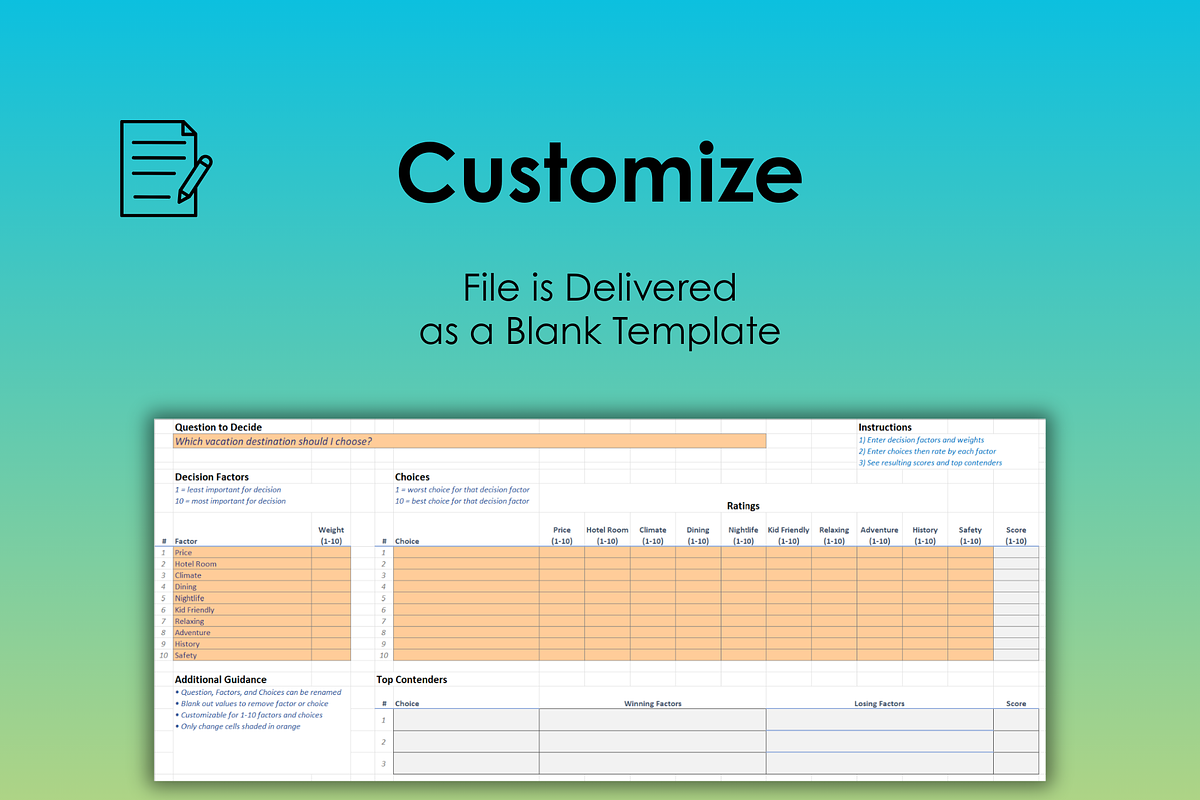Image resolution: width=1200 pixels, height=800 pixels.
Task: Click the "Climate (1-10)" ratings column header
Action: (x=653, y=536)
